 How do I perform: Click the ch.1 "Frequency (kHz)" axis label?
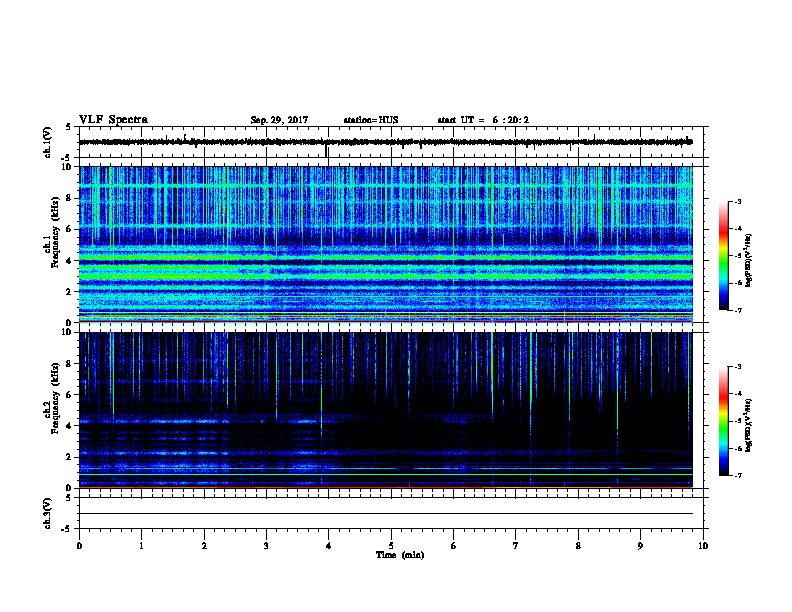coord(55,232)
